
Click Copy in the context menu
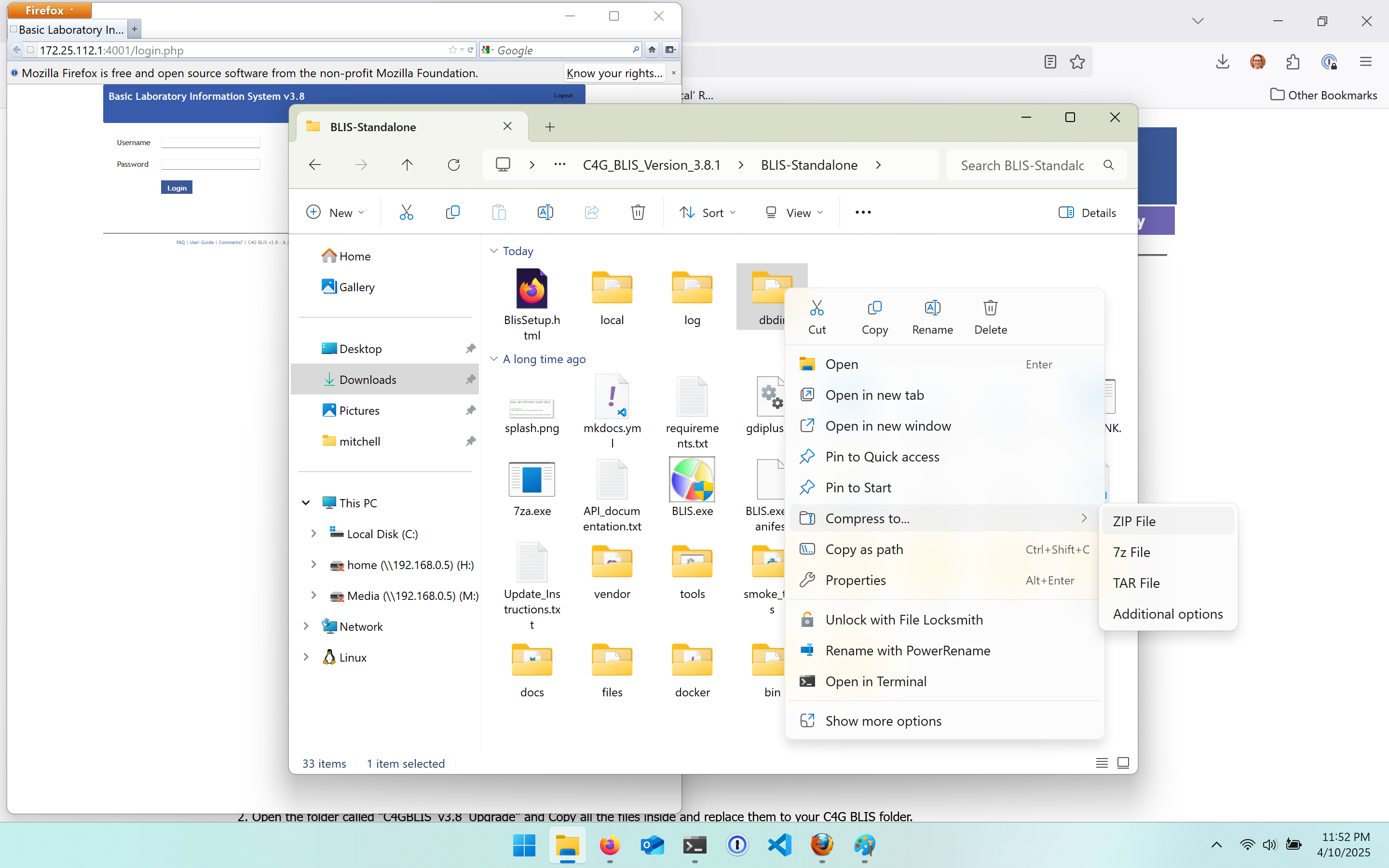click(875, 317)
